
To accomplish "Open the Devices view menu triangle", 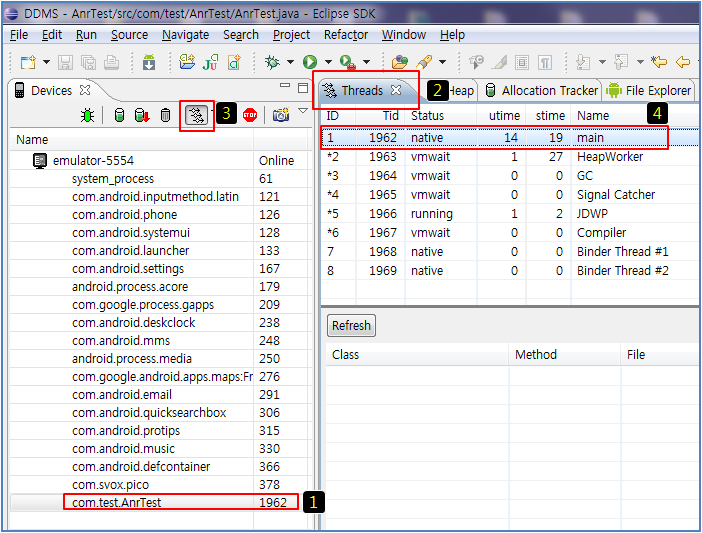I will click(x=303, y=111).
